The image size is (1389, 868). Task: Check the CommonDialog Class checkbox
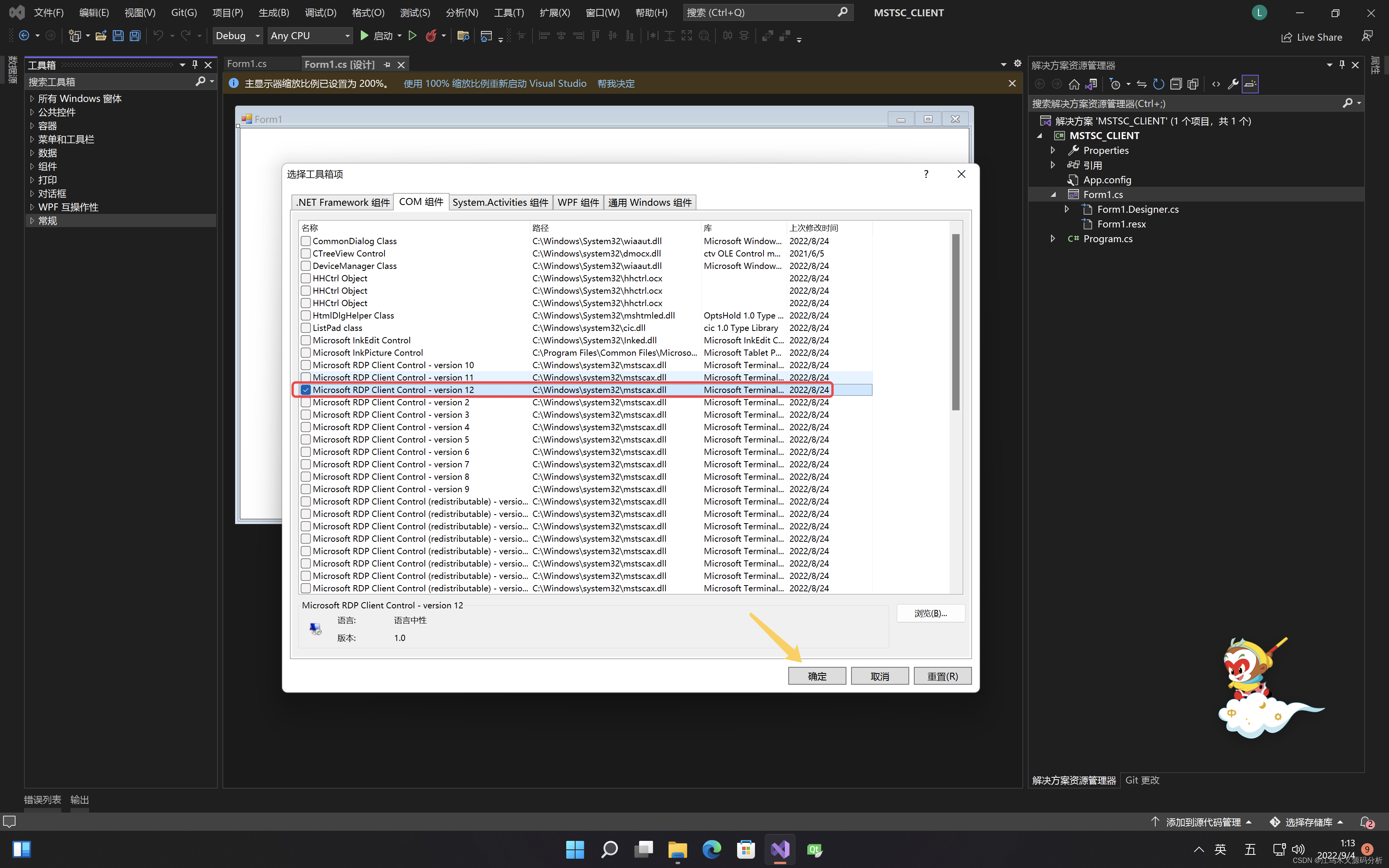pos(306,241)
